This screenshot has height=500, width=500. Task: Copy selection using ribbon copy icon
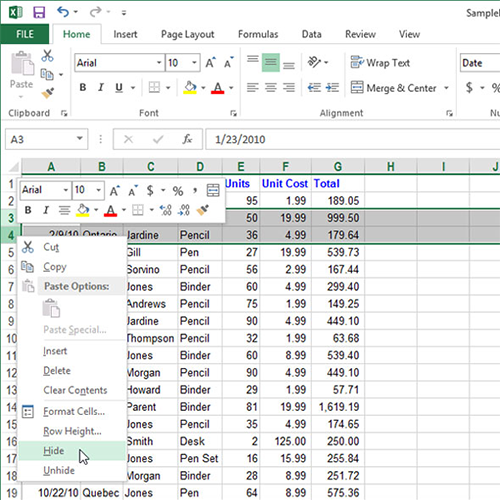coord(47,74)
